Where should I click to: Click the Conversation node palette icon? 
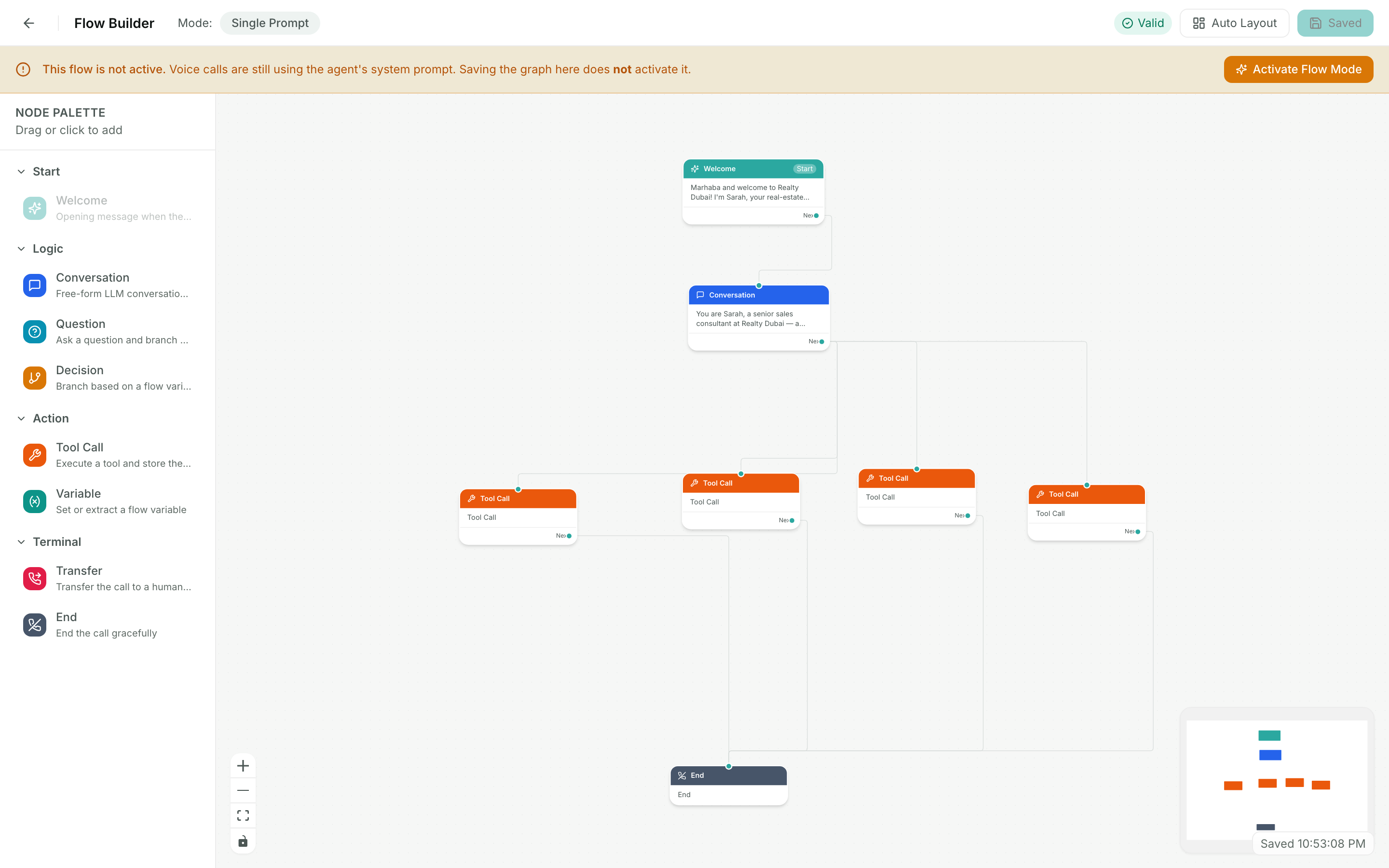[x=34, y=285]
